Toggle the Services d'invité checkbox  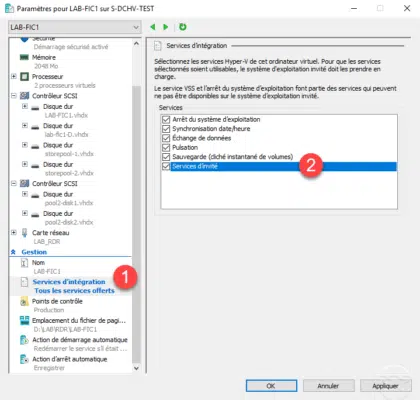click(166, 166)
